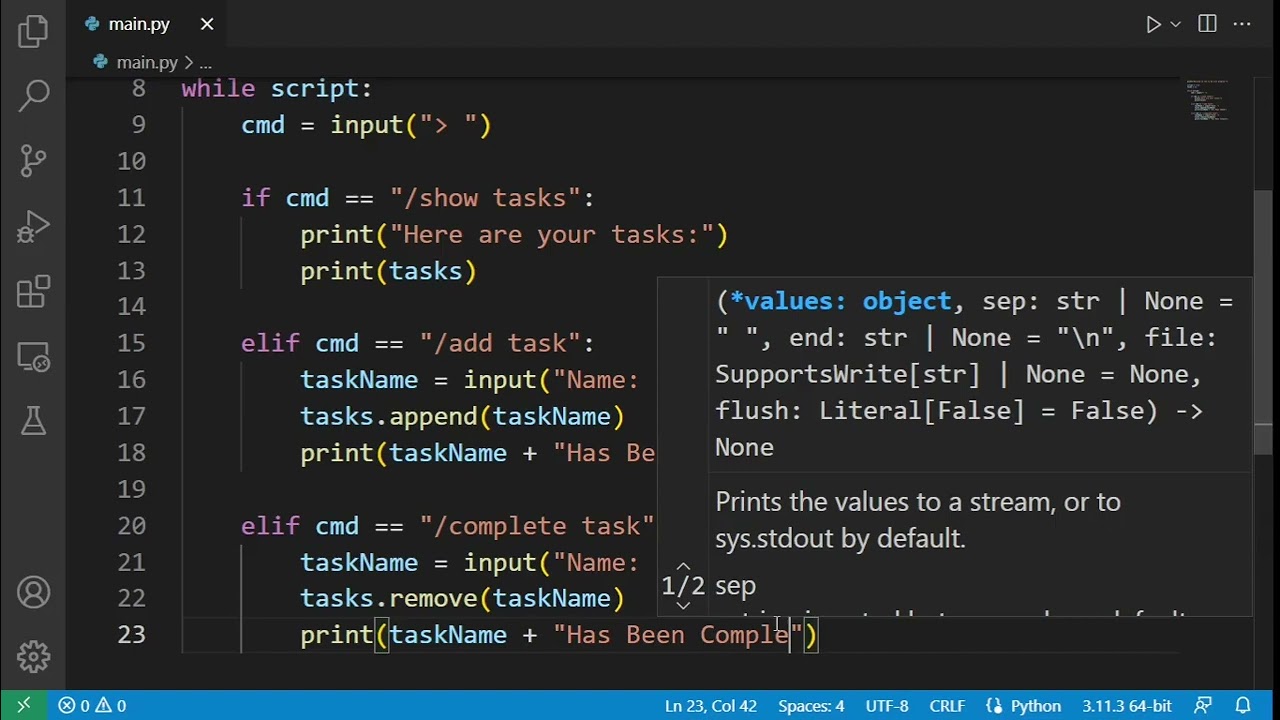This screenshot has width=1280, height=720.
Task: Open the Manage gear menu
Action: click(x=33, y=657)
